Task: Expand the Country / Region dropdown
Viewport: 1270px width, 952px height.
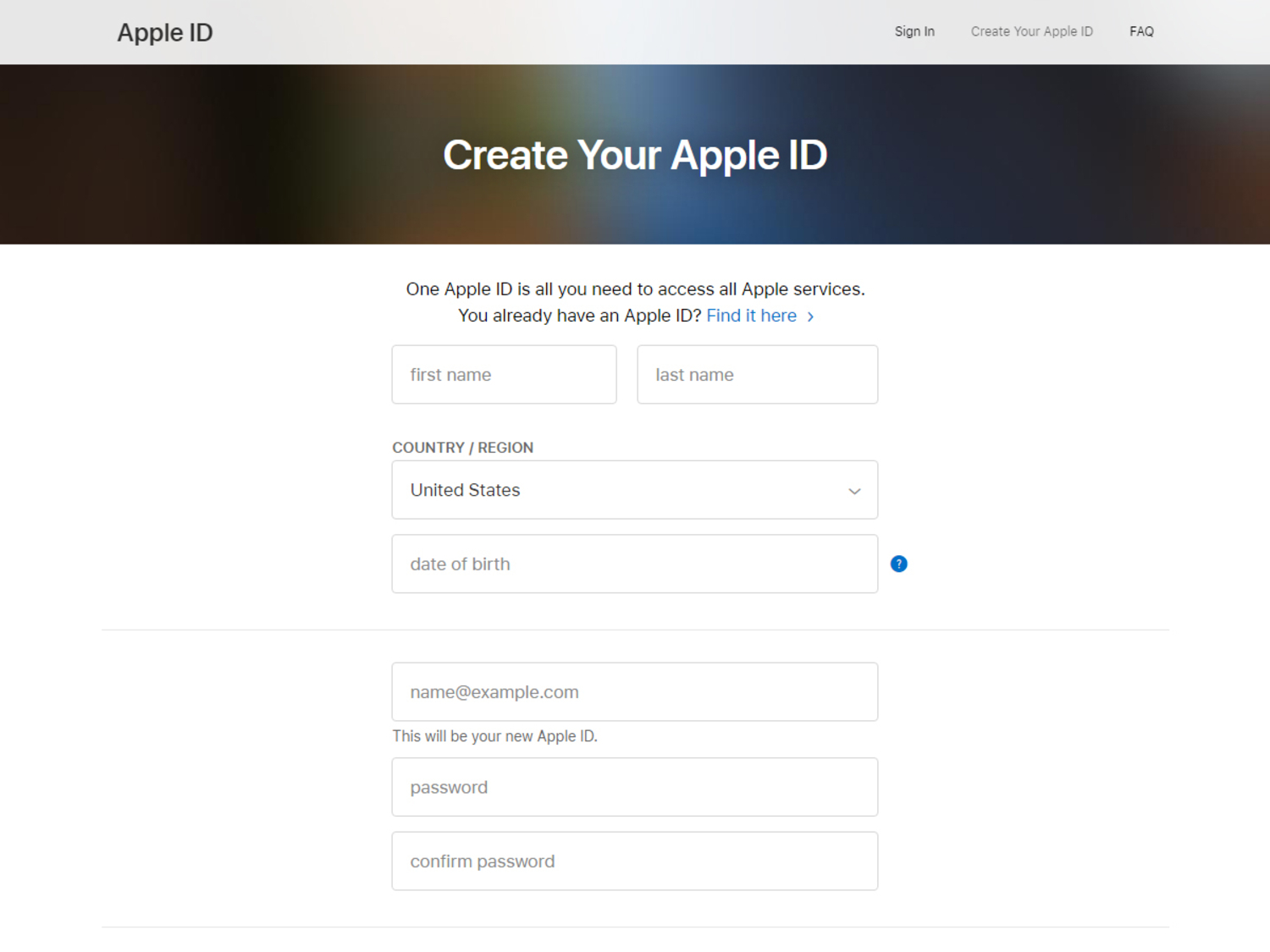Action: point(635,490)
